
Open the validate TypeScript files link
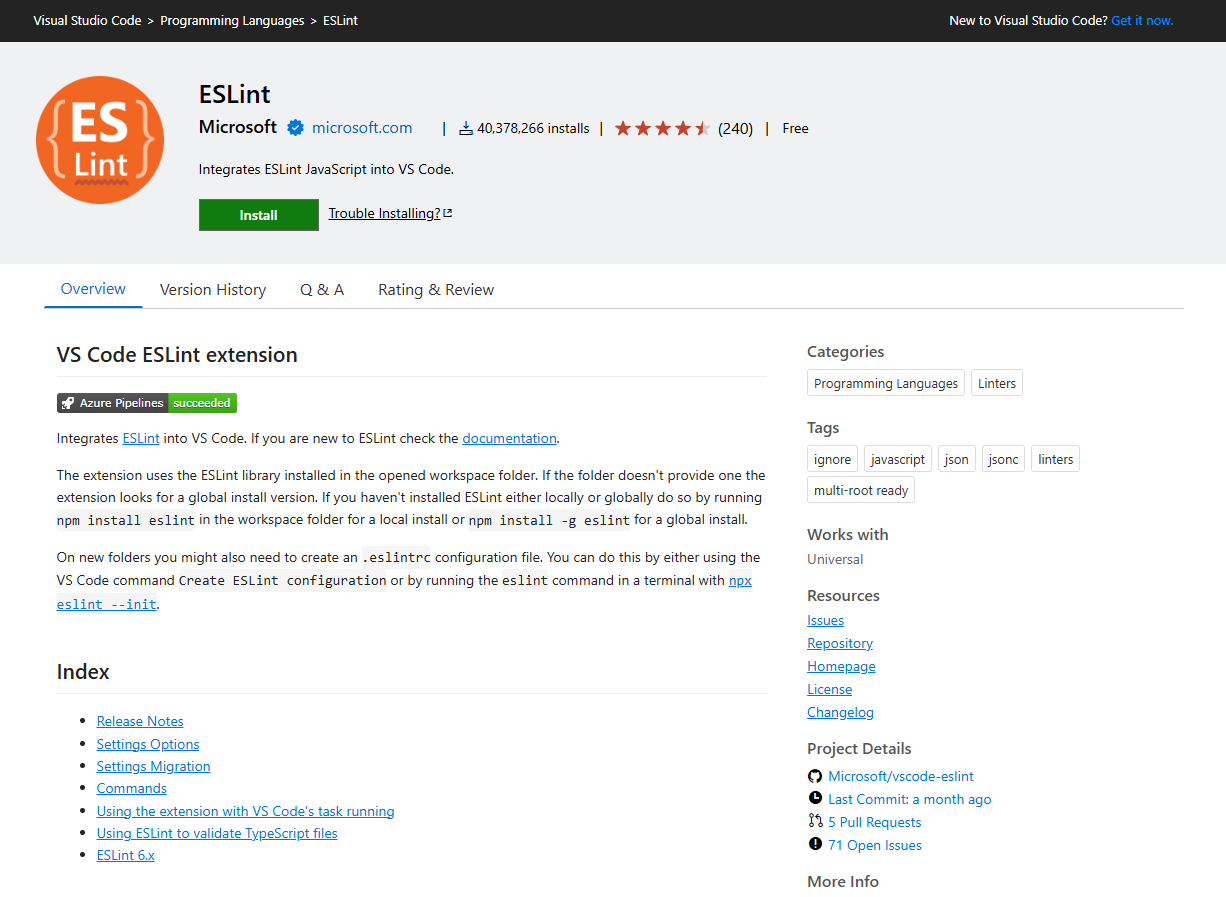coord(217,833)
